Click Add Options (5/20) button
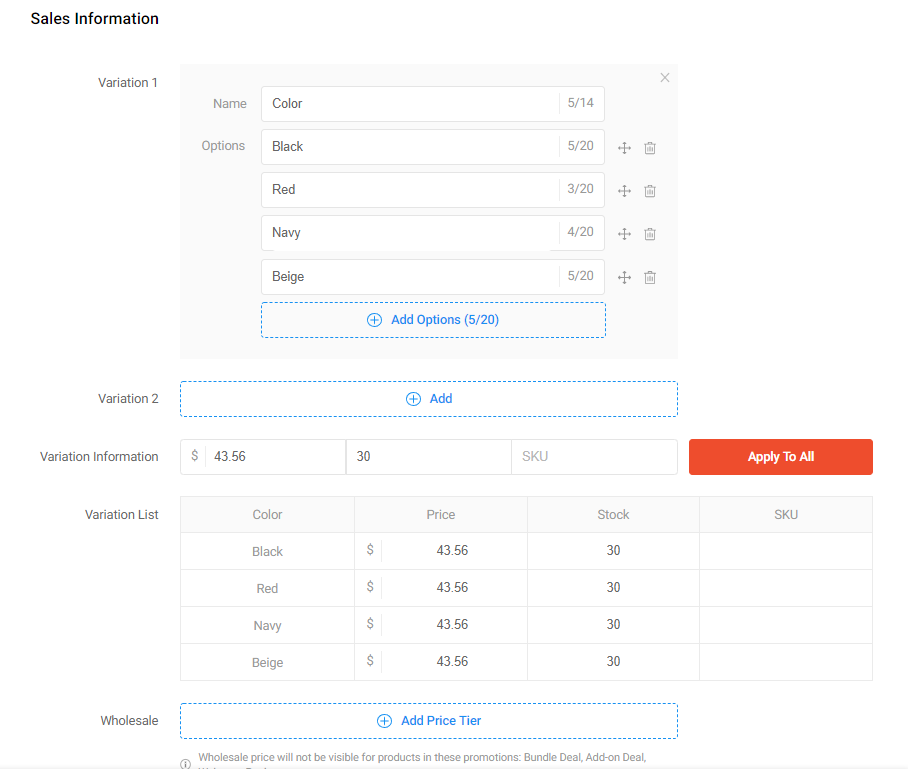The width and height of the screenshot is (908, 769). [433, 320]
